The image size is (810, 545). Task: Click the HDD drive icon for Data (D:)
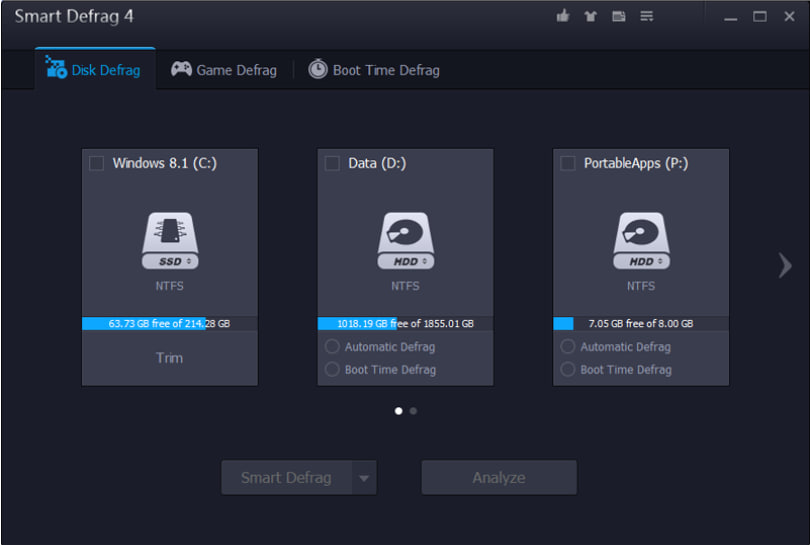[x=406, y=241]
